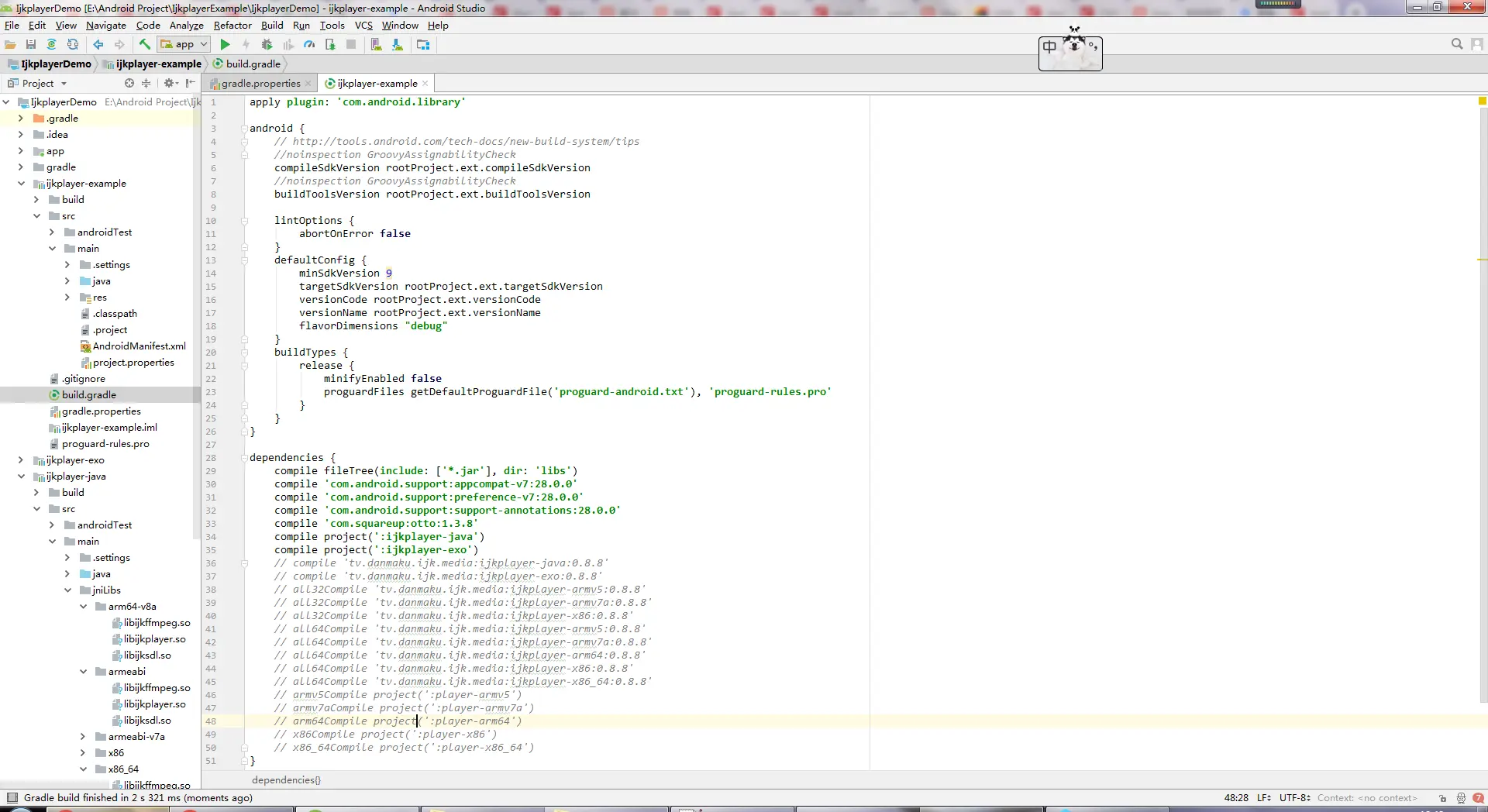
Task: Click the run with coverage icon
Action: pyautogui.click(x=288, y=45)
